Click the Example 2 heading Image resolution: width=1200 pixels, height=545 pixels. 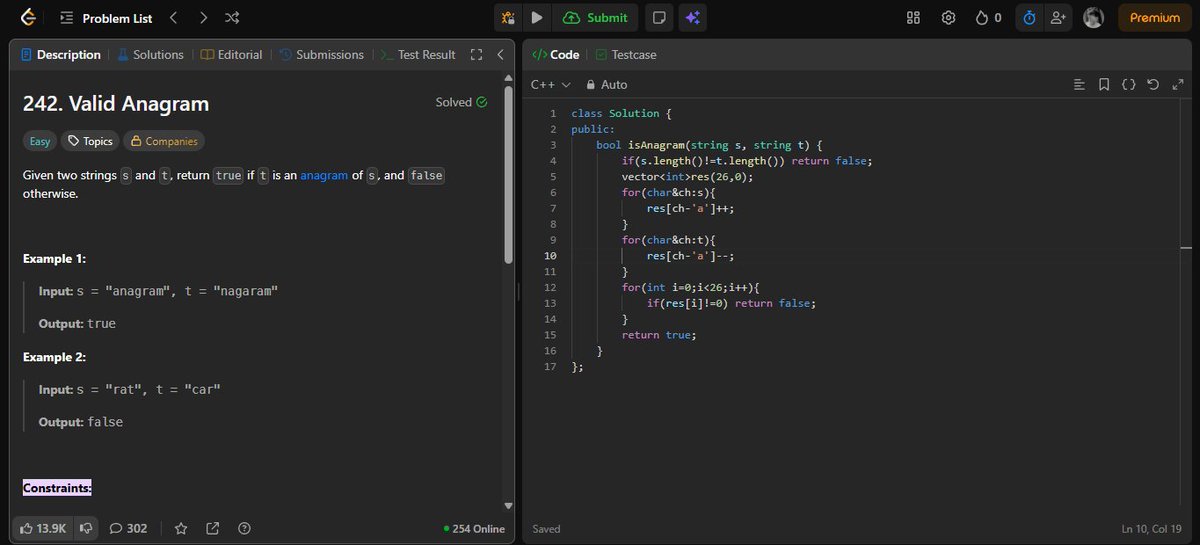(55, 357)
